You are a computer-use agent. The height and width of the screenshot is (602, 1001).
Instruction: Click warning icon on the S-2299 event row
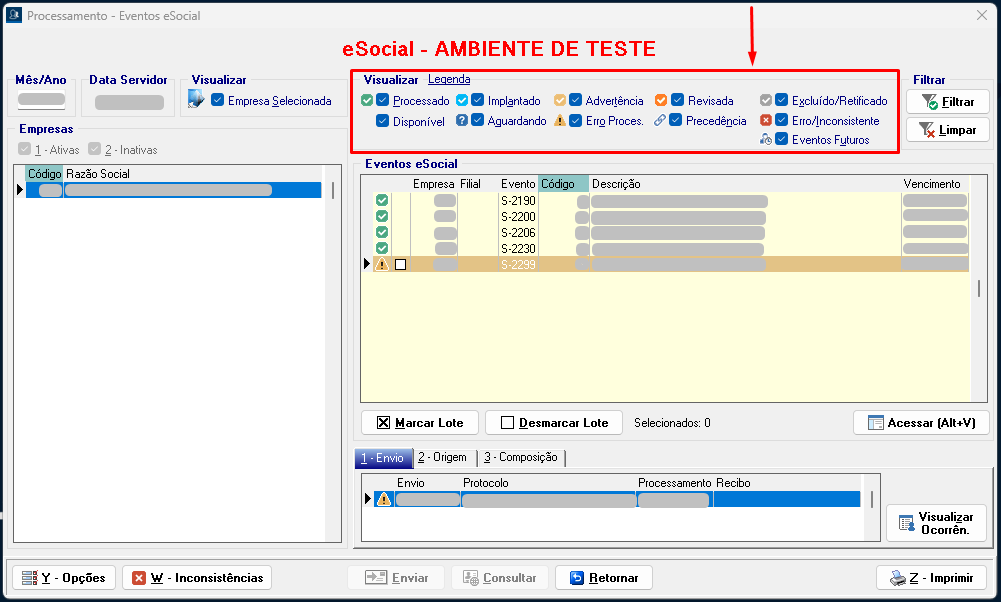(381, 265)
